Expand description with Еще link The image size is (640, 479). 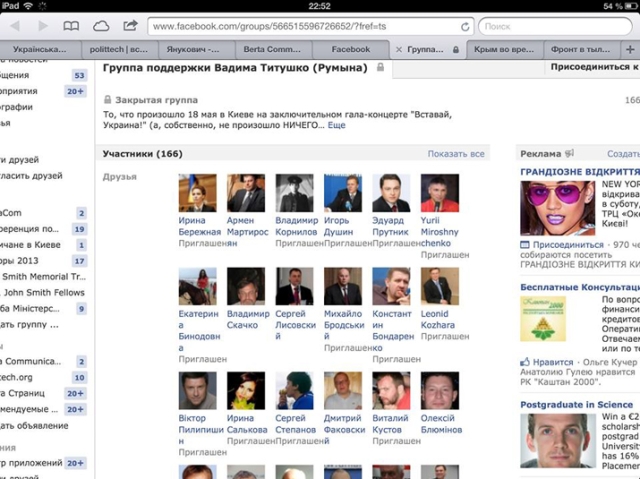(337, 126)
